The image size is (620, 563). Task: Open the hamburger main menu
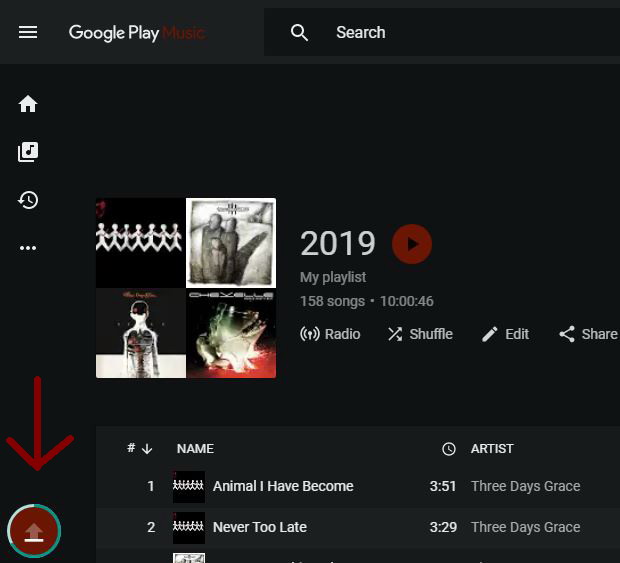click(x=28, y=32)
